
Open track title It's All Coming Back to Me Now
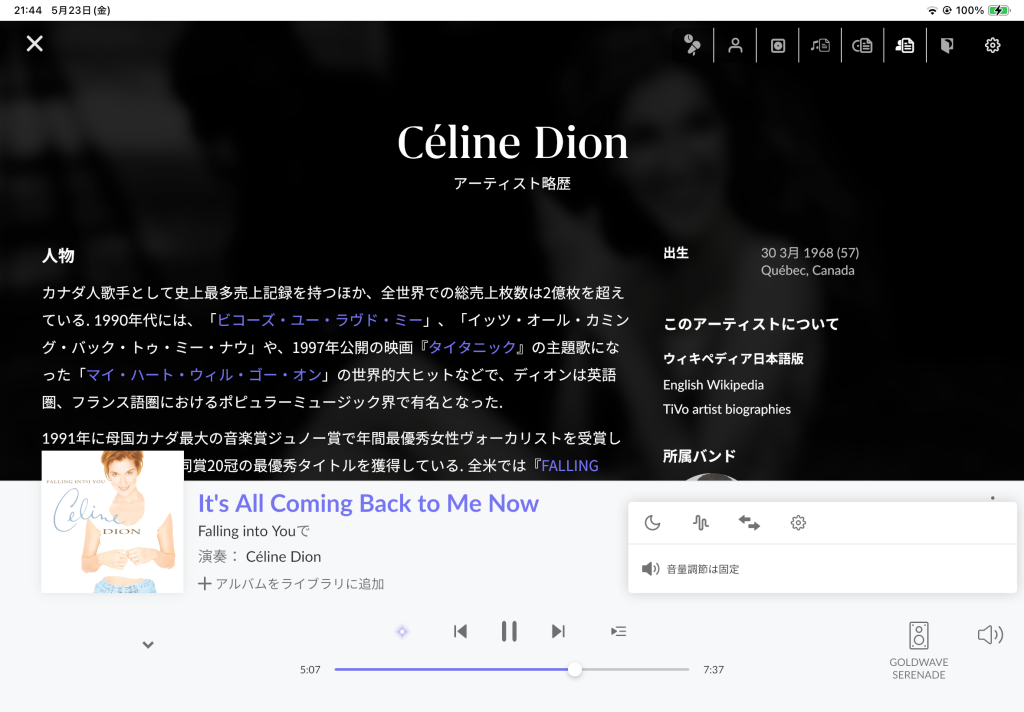(x=368, y=504)
